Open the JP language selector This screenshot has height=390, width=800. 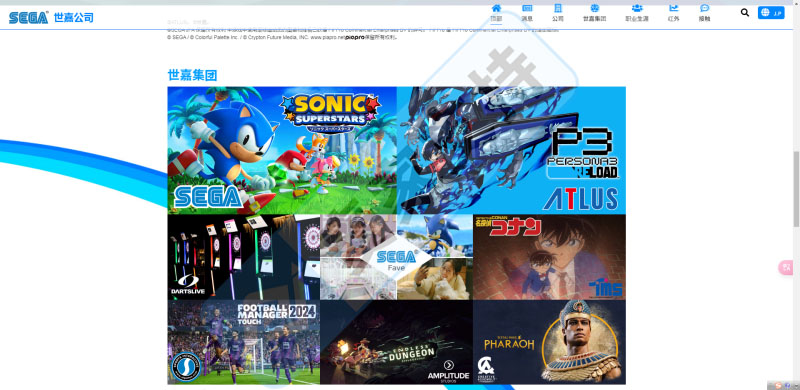point(771,13)
